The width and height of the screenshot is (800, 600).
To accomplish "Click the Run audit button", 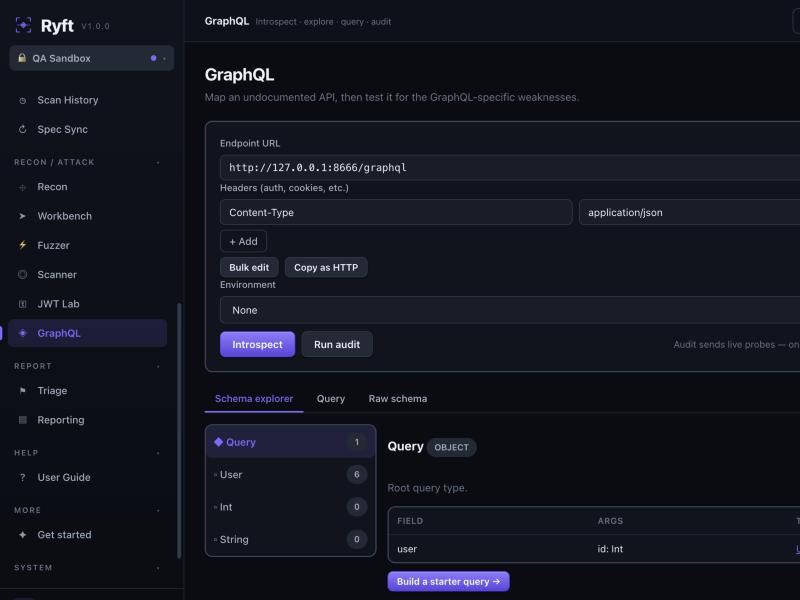I will pos(337,344).
